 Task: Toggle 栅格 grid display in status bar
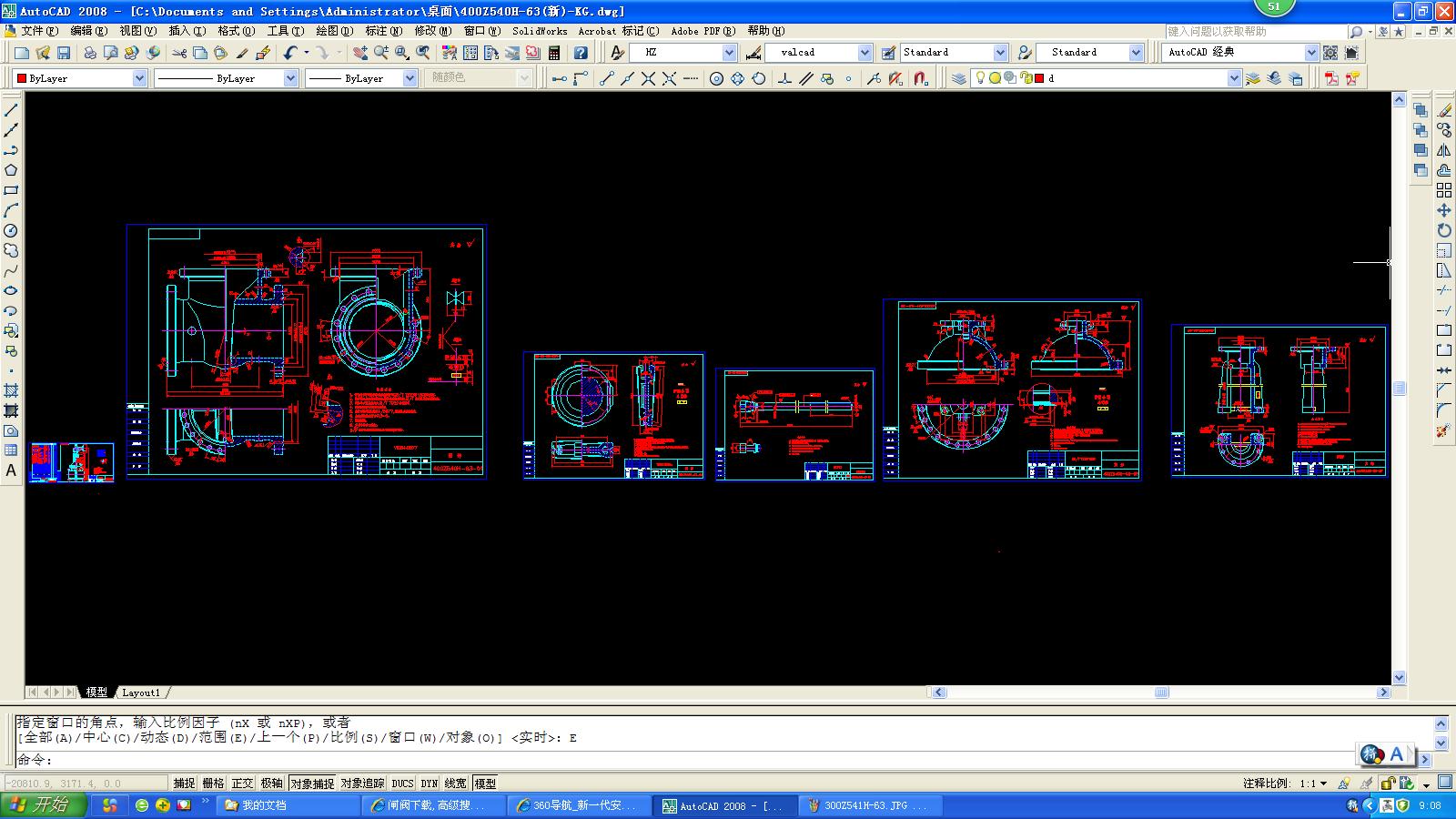point(214,783)
